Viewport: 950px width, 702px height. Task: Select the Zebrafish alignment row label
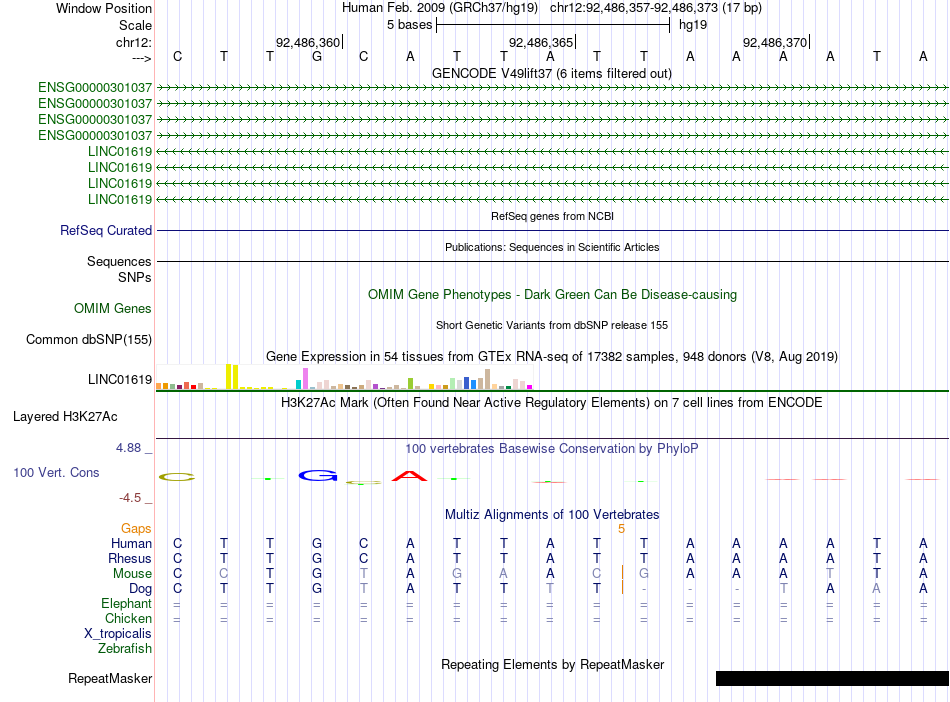click(x=125, y=648)
